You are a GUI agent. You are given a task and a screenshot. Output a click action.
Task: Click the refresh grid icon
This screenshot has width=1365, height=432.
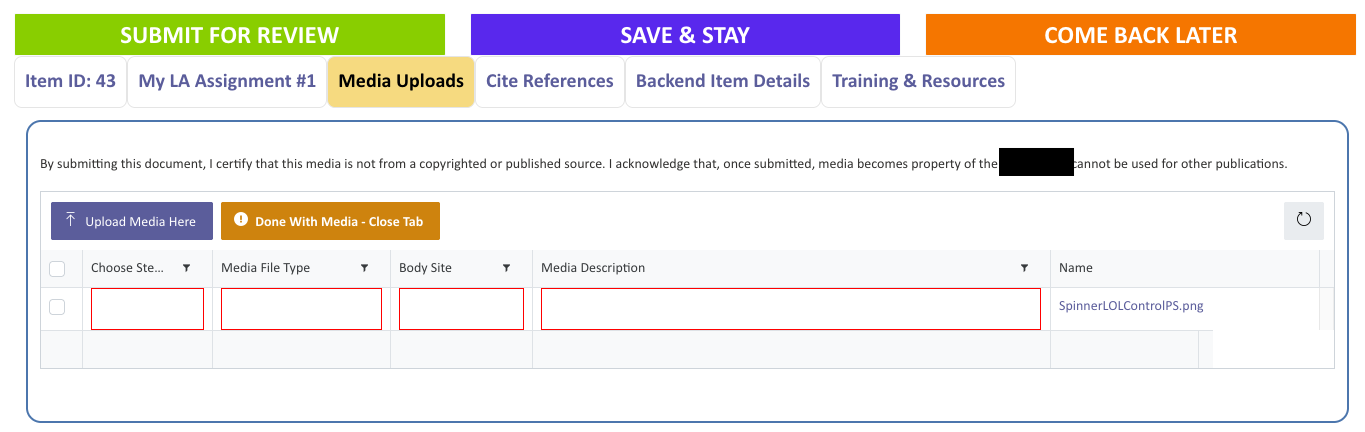point(1303,221)
